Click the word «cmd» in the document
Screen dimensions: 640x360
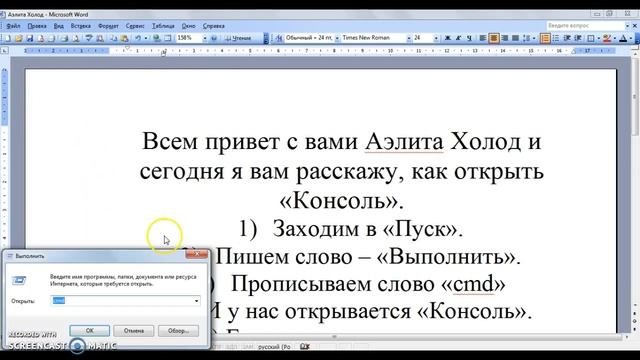click(x=473, y=284)
